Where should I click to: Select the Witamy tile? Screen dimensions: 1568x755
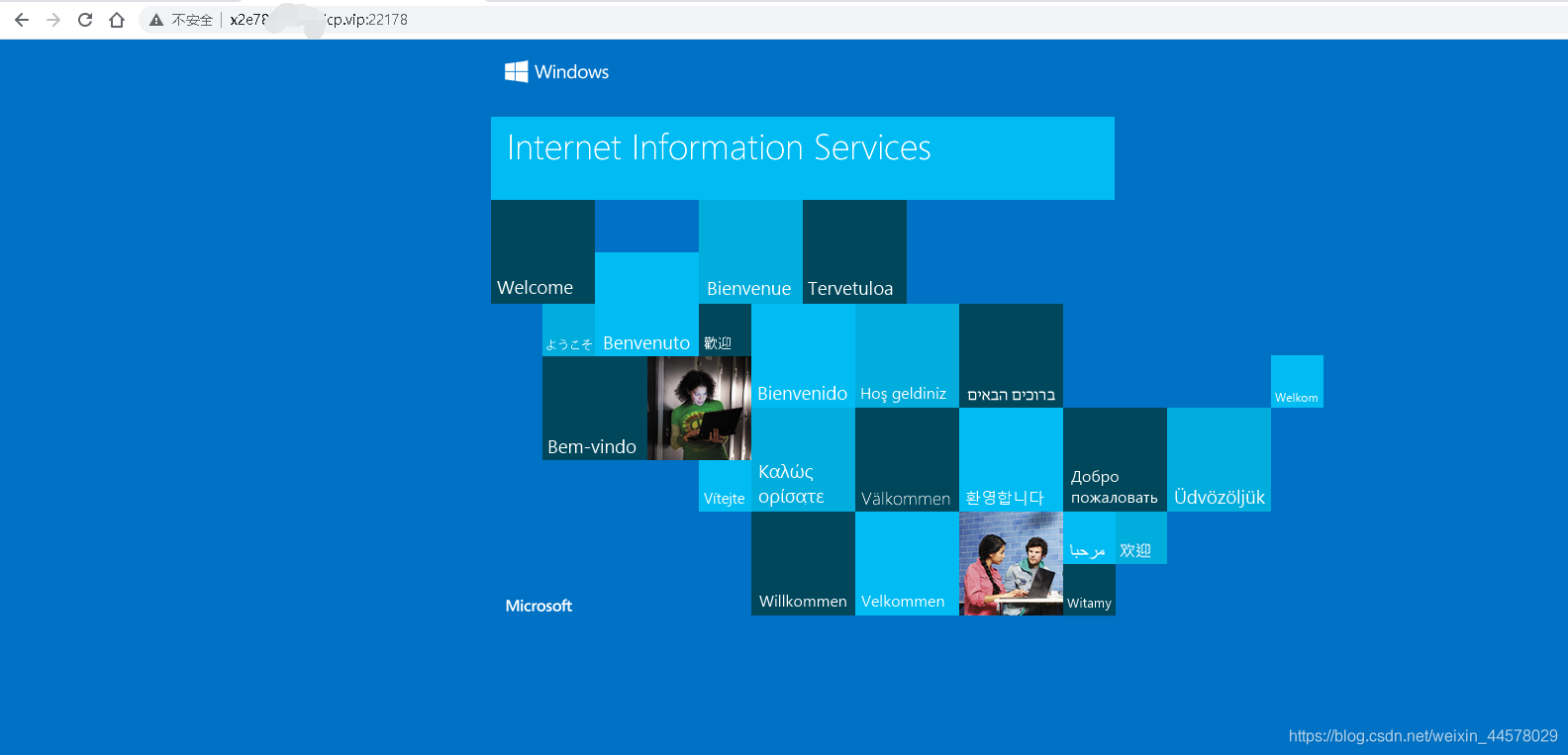(x=1089, y=590)
